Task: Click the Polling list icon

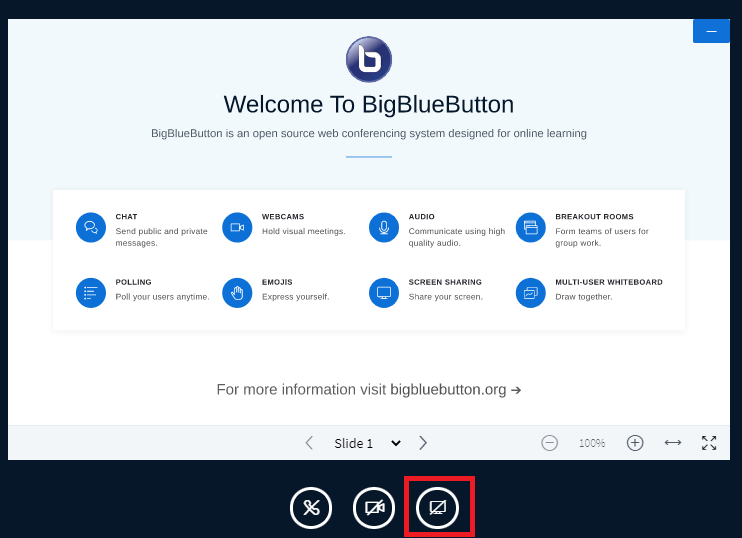Action: pos(91,293)
